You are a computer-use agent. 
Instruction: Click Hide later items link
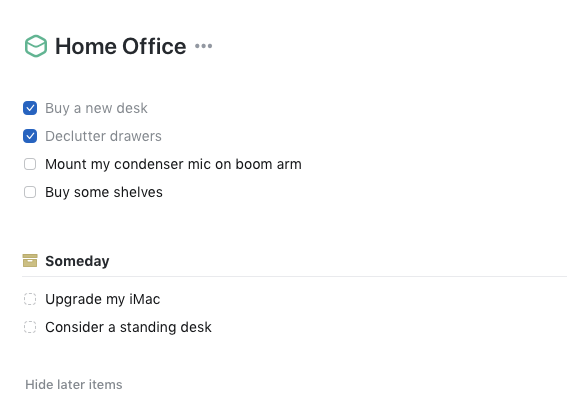74,385
